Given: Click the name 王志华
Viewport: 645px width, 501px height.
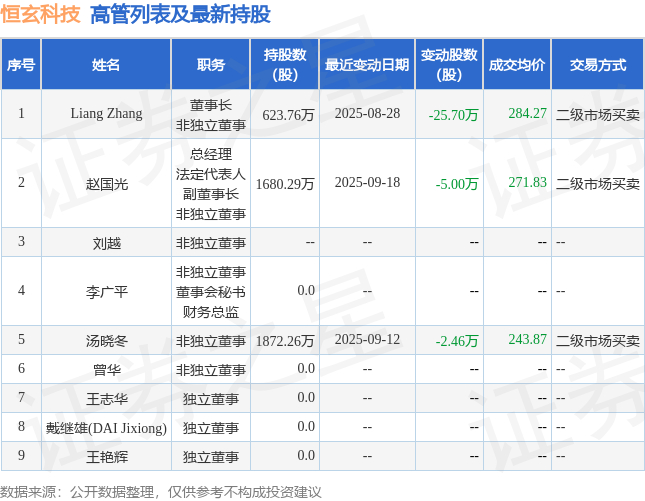Looking at the screenshot, I should 107,399.
